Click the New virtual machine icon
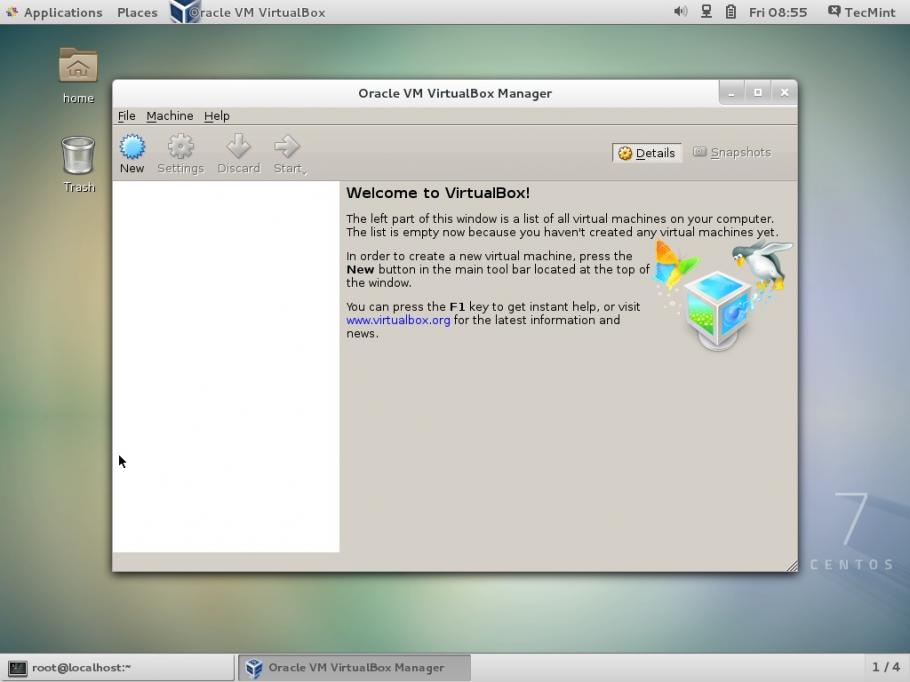 [x=132, y=147]
